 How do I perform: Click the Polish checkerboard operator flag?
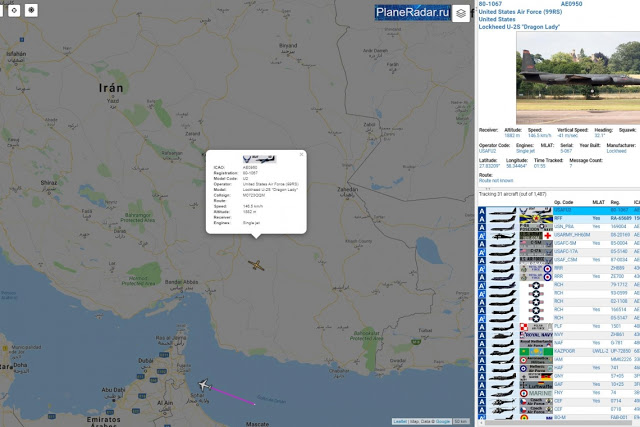pos(536,327)
